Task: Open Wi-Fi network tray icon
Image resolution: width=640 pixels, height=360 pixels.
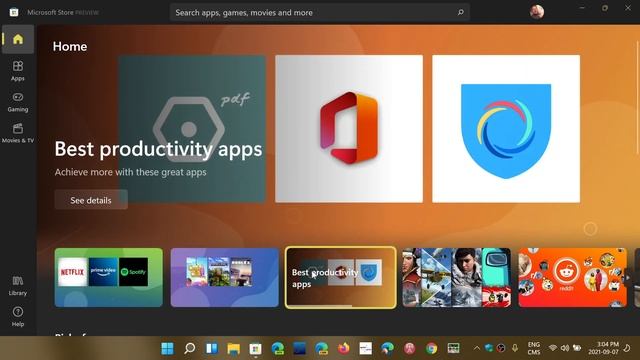Action: tap(553, 348)
